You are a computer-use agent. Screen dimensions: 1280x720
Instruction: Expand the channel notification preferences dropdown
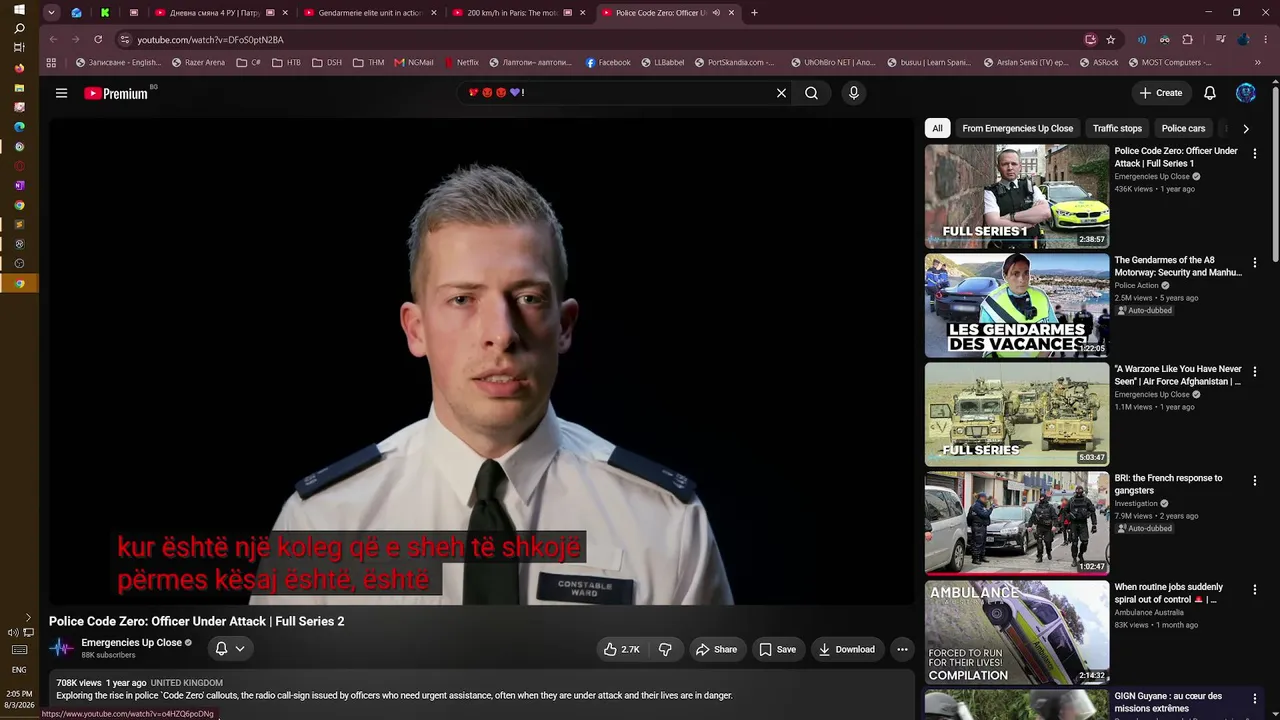click(230, 648)
